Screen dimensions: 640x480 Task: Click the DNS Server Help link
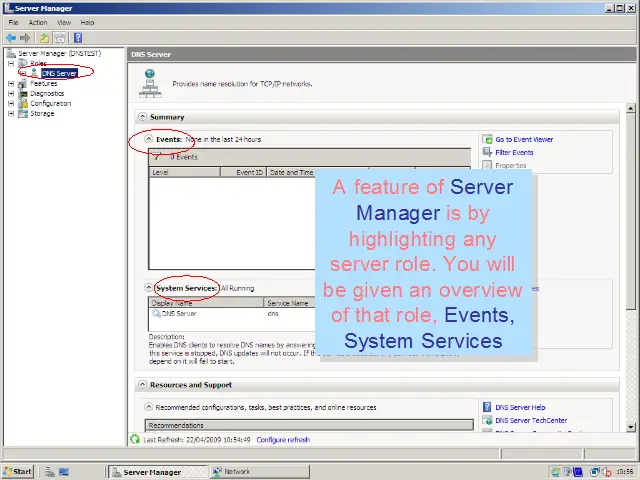(520, 407)
